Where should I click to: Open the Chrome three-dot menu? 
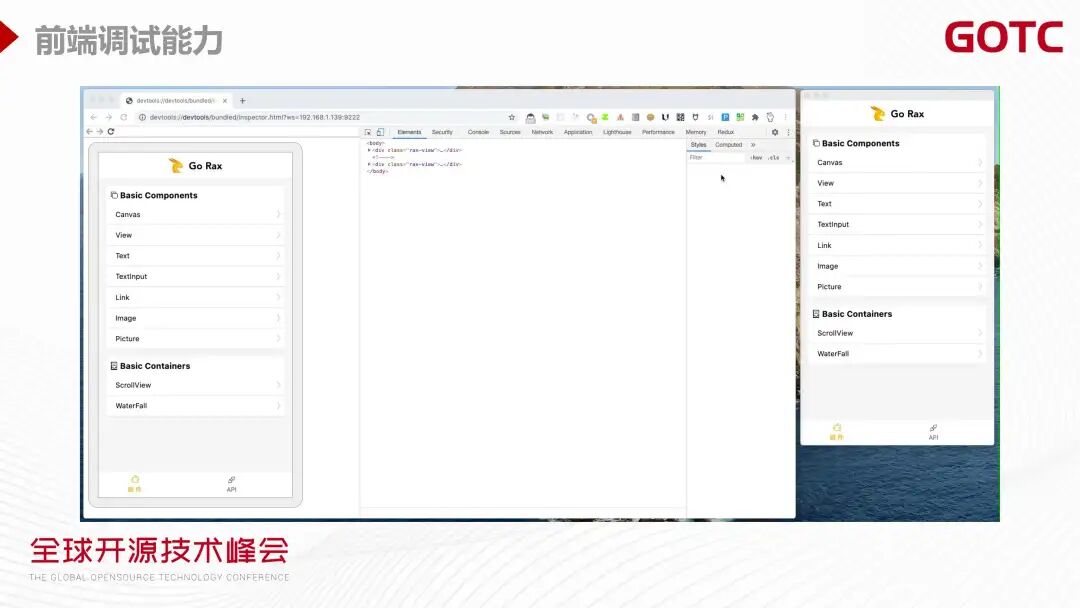click(785, 117)
